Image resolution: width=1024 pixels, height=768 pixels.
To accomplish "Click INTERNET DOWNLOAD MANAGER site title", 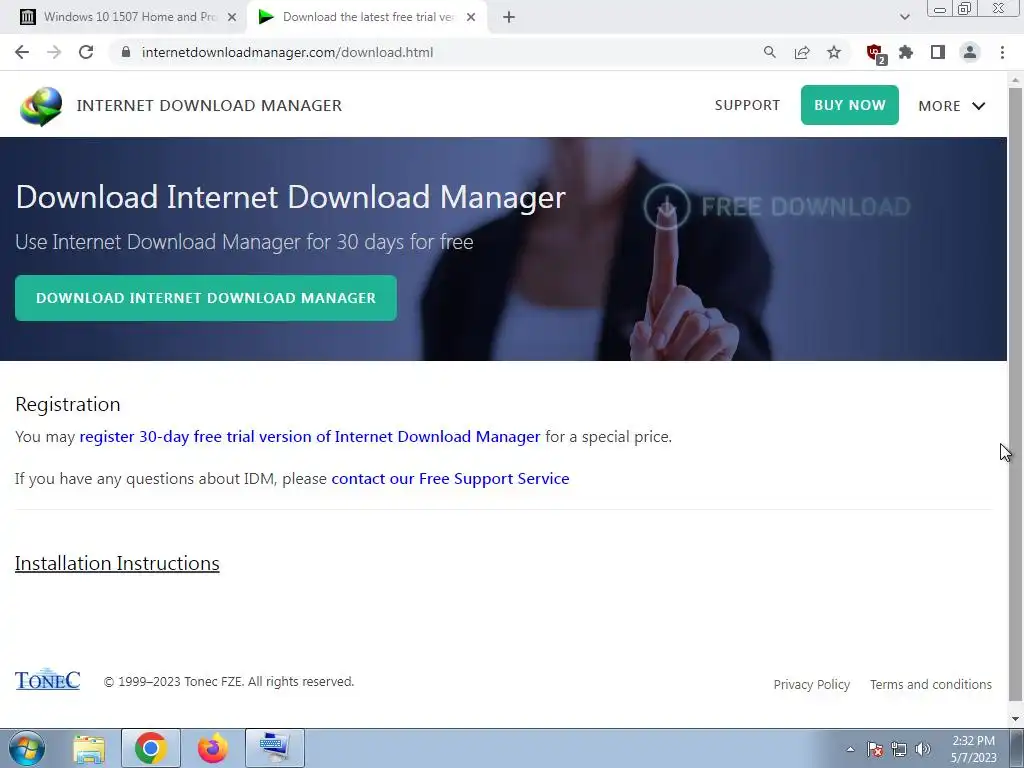I will (209, 106).
